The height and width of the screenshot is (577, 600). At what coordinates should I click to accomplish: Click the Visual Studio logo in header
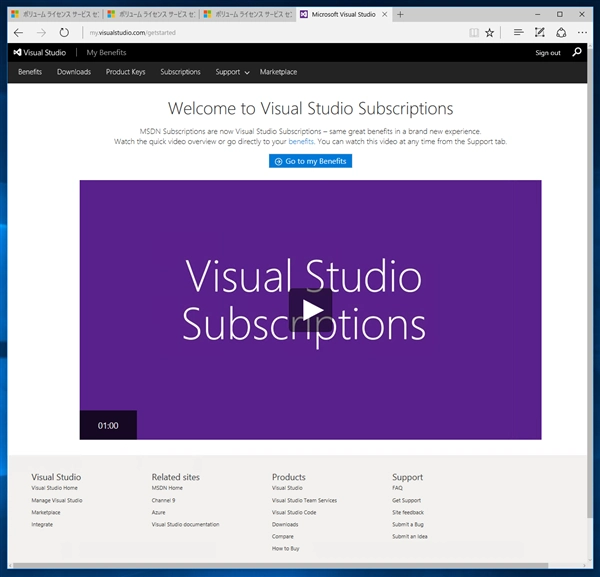[40, 52]
